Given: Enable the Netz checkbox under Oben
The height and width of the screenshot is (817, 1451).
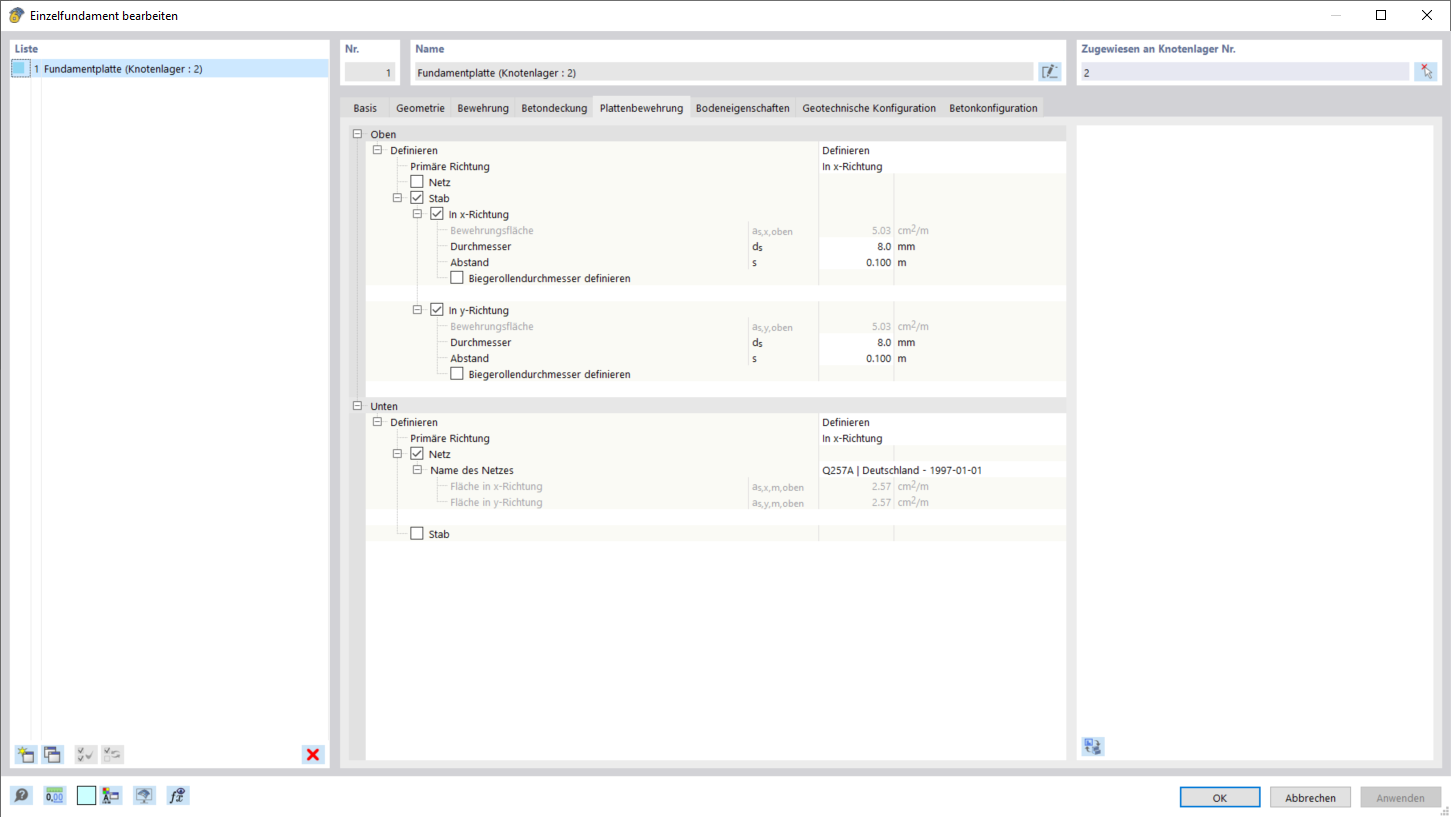Looking at the screenshot, I should click(417, 182).
